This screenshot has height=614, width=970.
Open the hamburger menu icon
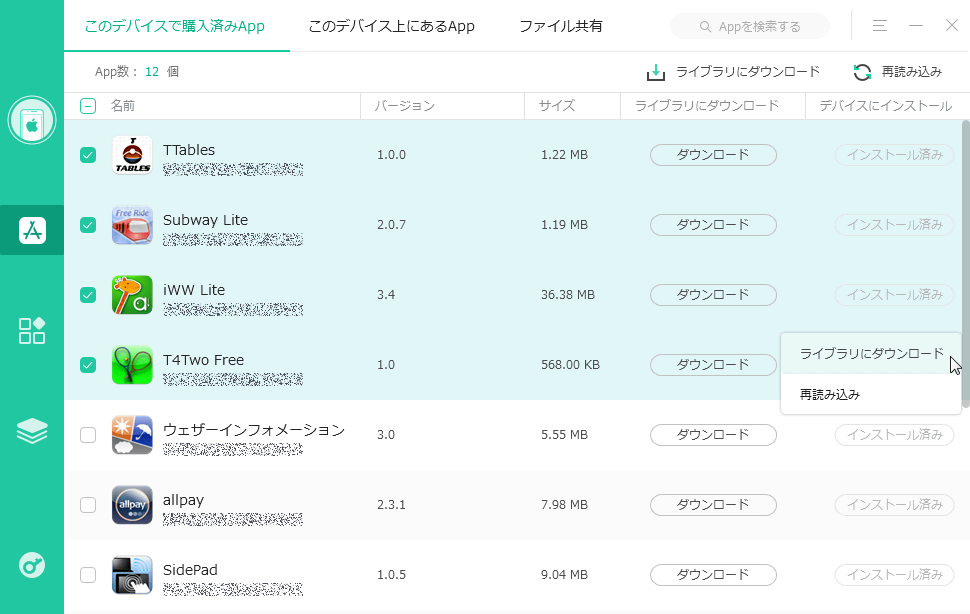tap(880, 25)
